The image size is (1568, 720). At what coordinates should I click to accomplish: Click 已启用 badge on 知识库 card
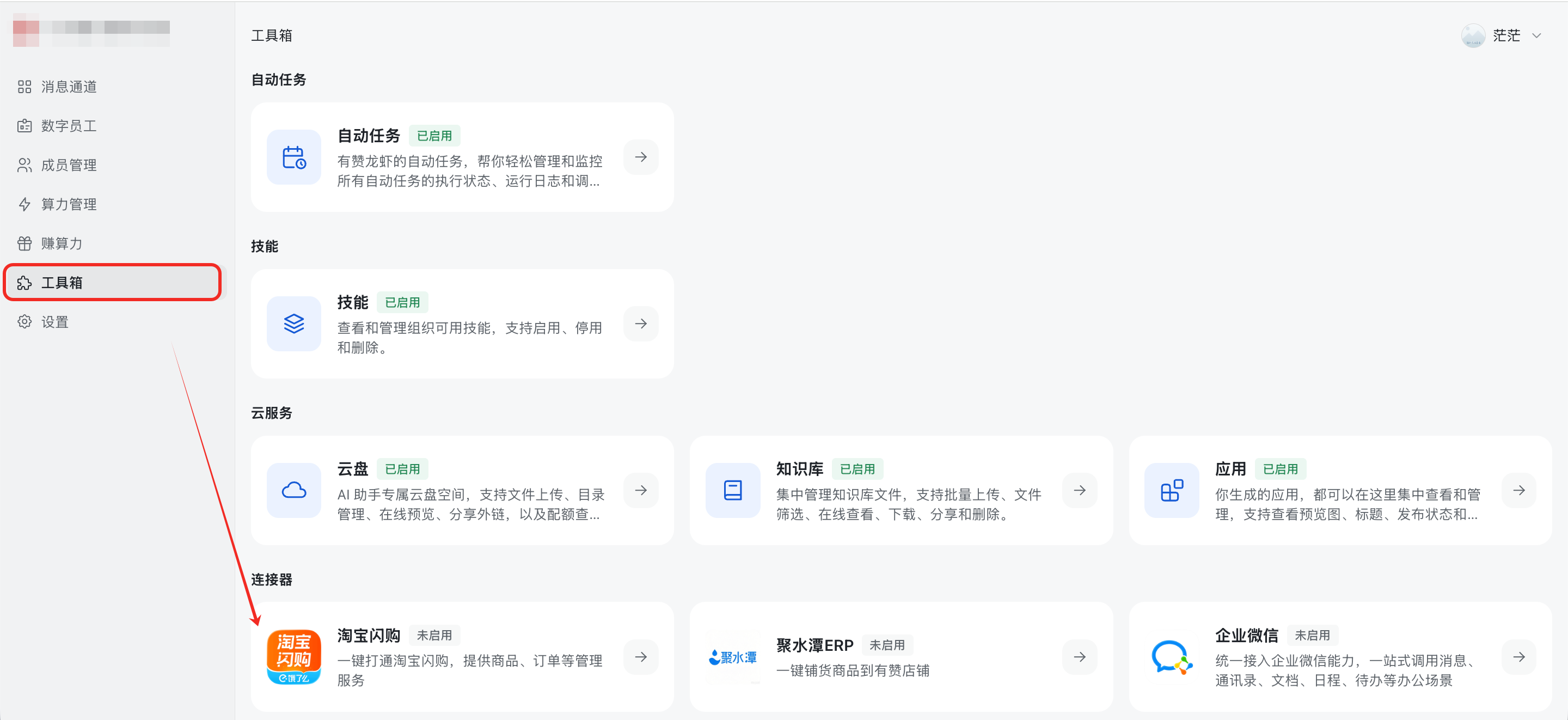point(857,469)
